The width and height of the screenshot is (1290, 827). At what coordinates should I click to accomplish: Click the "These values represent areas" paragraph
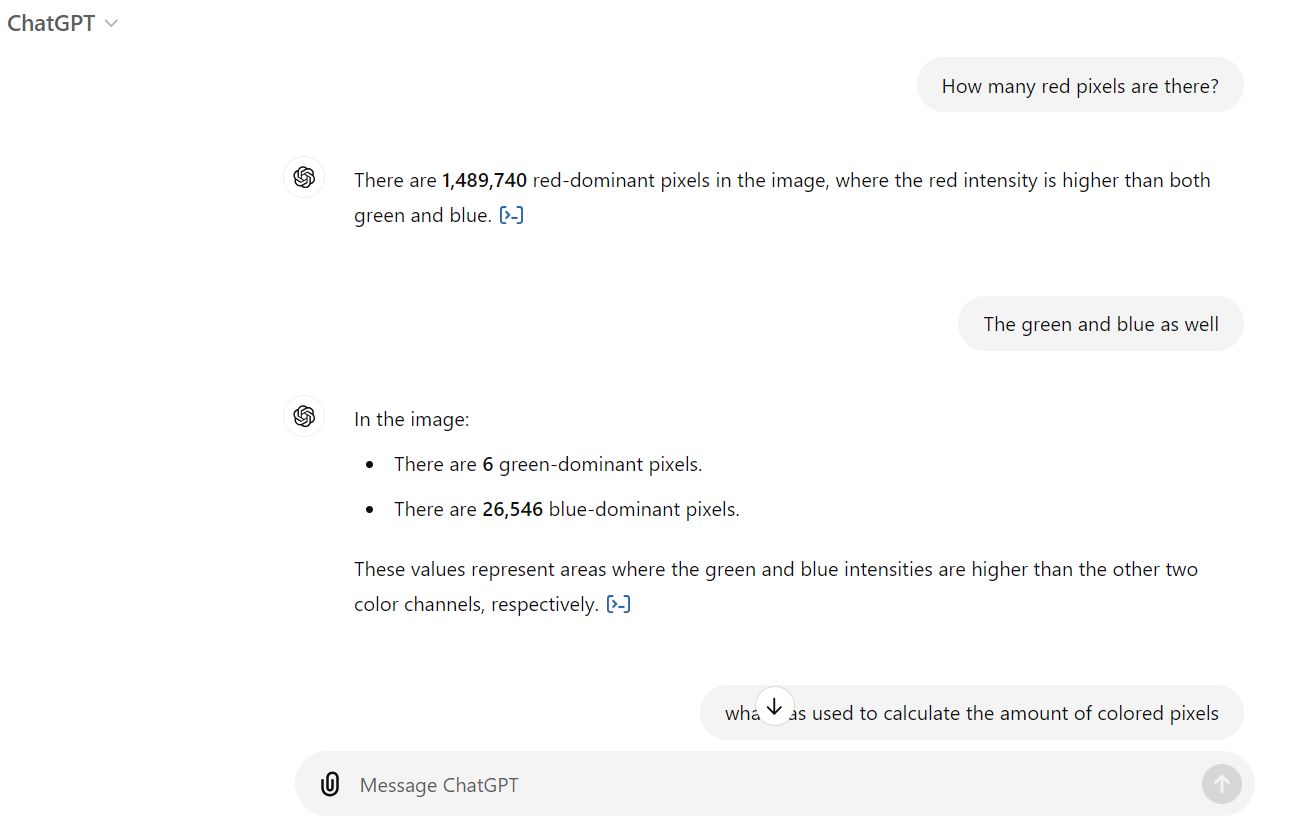point(775,570)
